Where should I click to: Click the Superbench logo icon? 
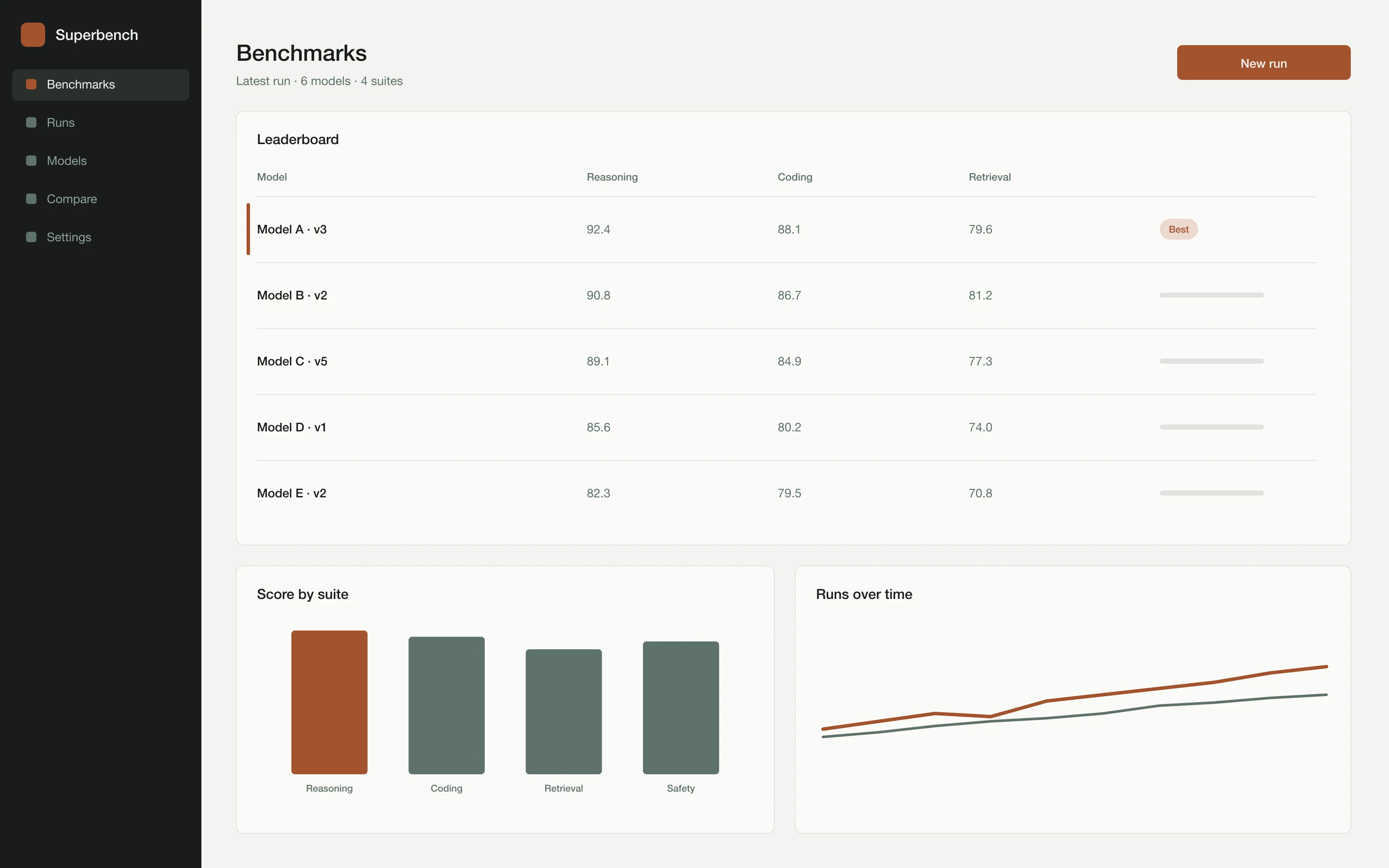[33, 34]
